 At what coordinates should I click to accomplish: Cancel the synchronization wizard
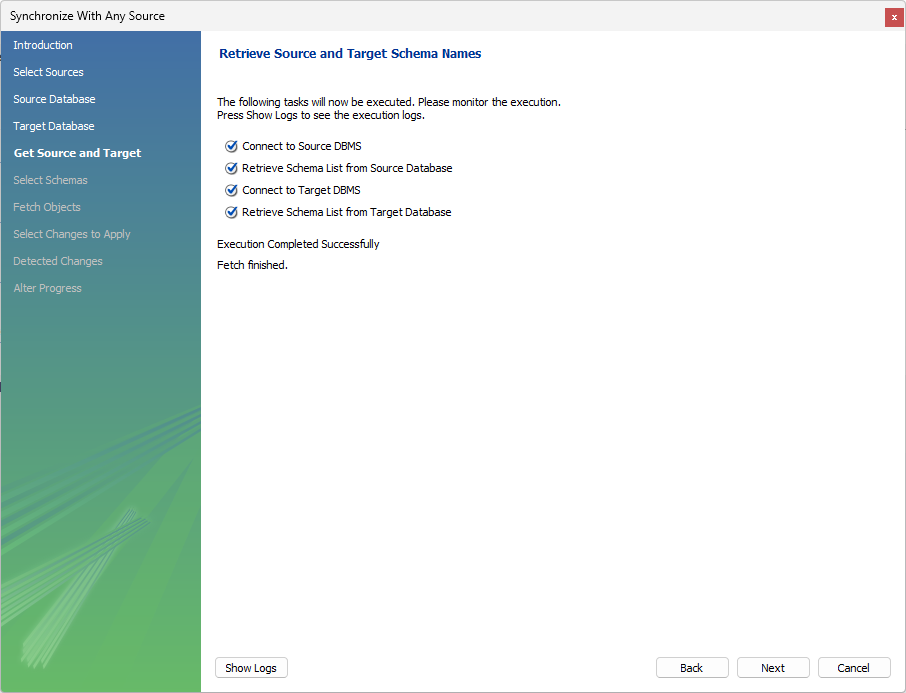click(x=853, y=668)
